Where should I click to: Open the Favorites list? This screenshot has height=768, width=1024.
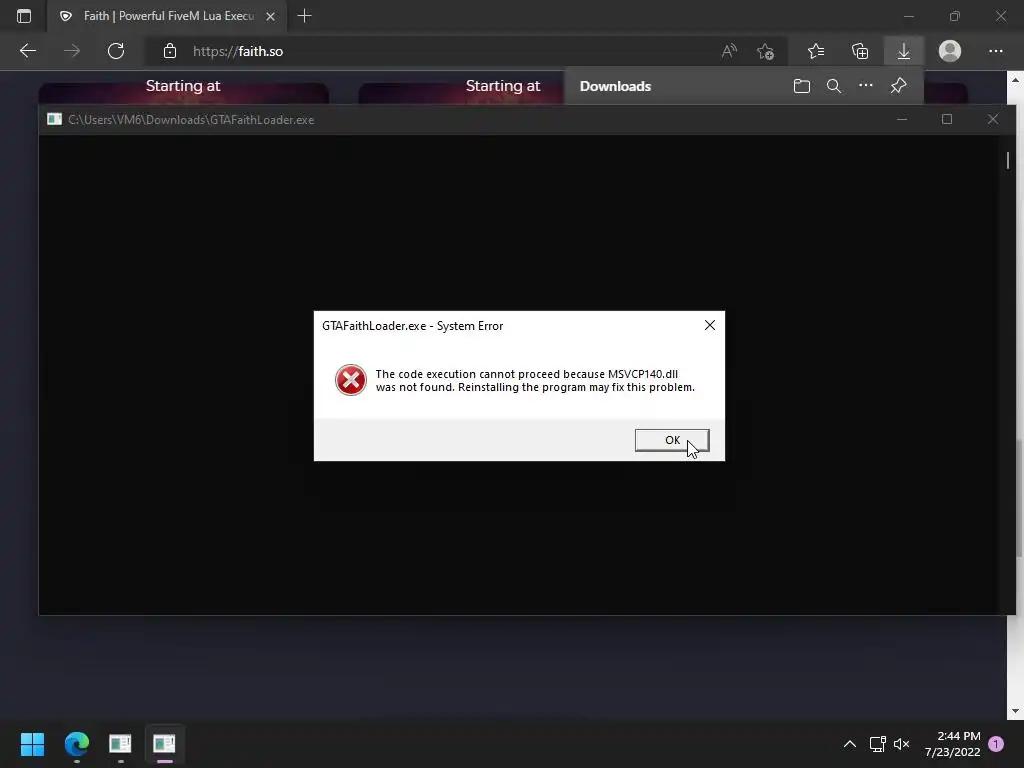click(816, 51)
